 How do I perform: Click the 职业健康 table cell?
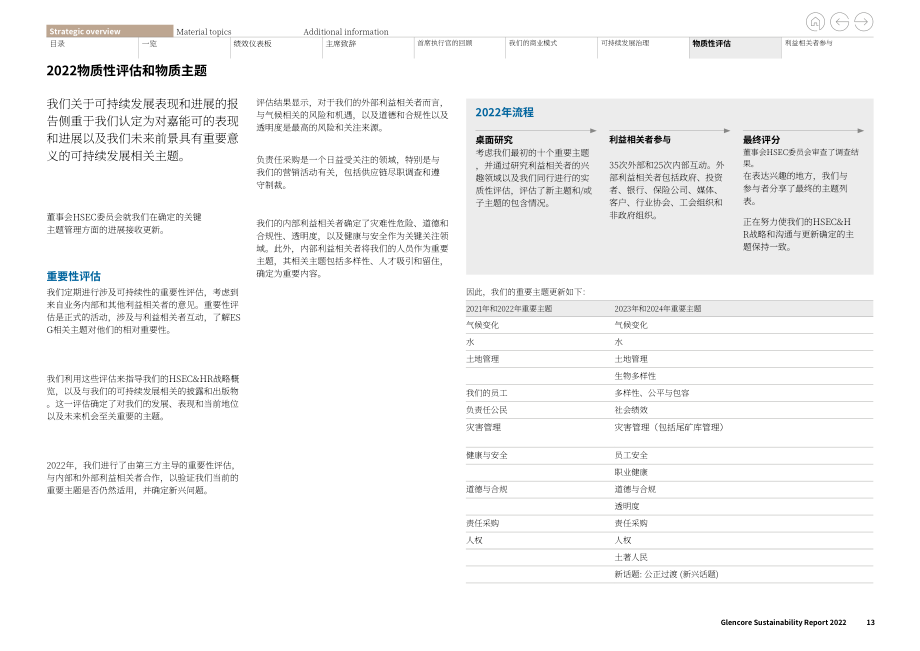point(631,472)
